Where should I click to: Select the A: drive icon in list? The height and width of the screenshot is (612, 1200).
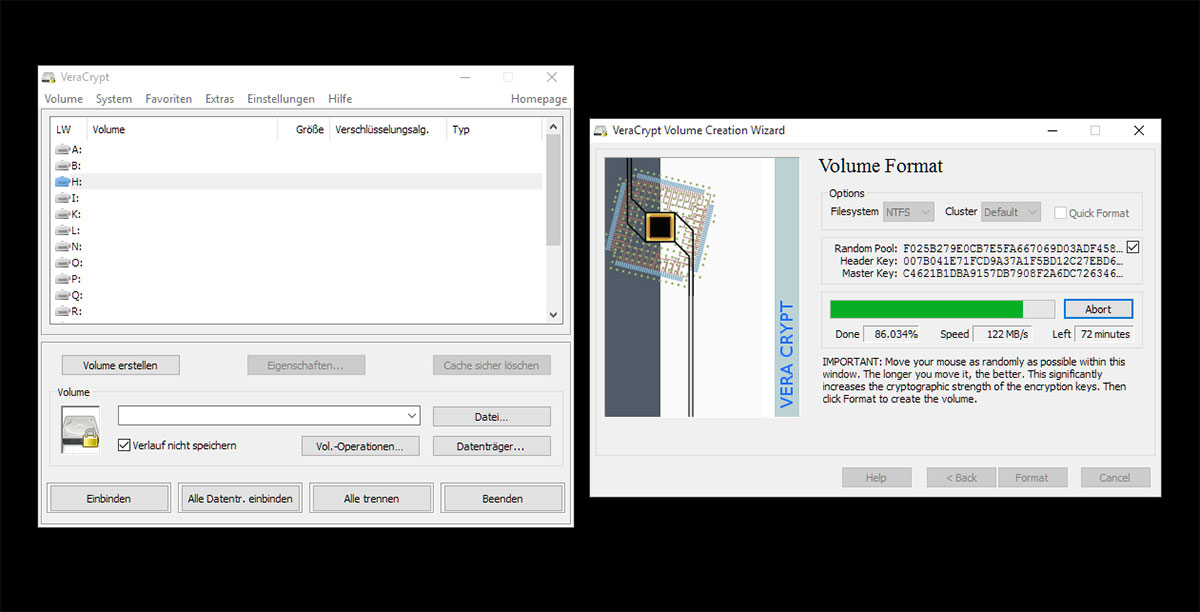[x=62, y=149]
